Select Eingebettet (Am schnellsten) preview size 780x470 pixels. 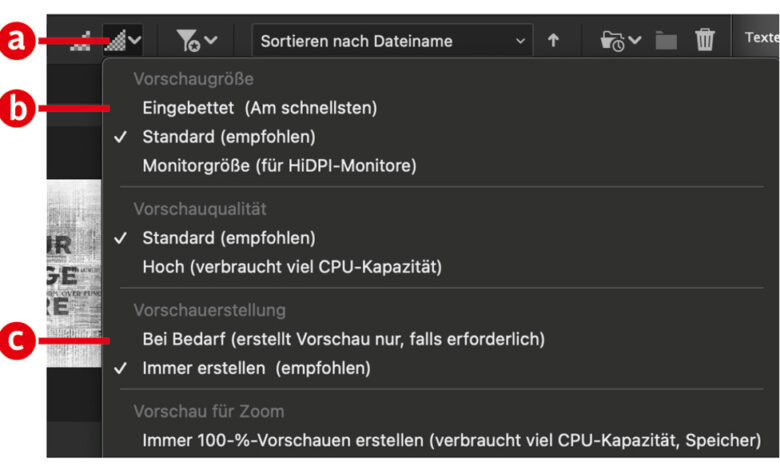(259, 107)
